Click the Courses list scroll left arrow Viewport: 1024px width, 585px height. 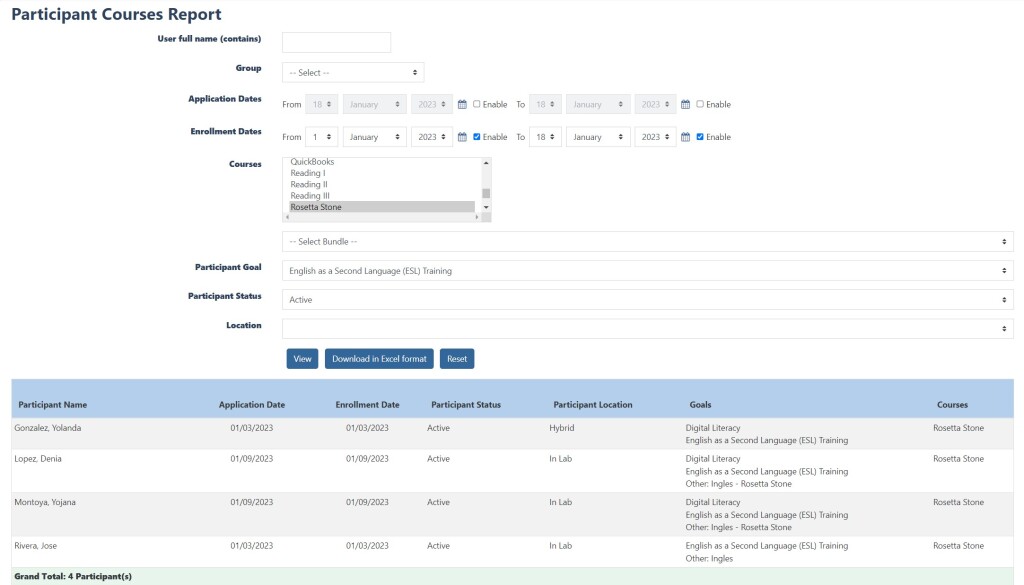pos(288,217)
